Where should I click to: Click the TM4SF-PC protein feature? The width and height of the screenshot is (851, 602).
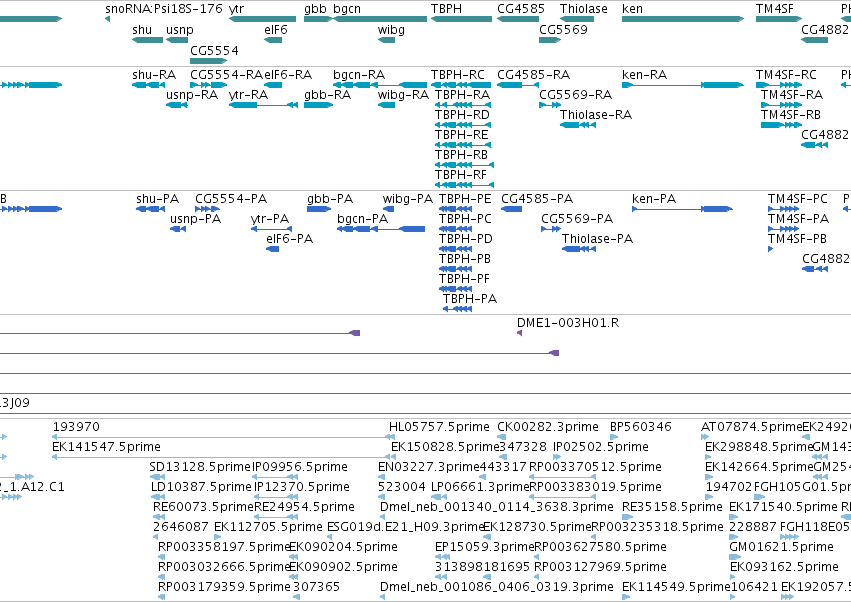(x=783, y=209)
